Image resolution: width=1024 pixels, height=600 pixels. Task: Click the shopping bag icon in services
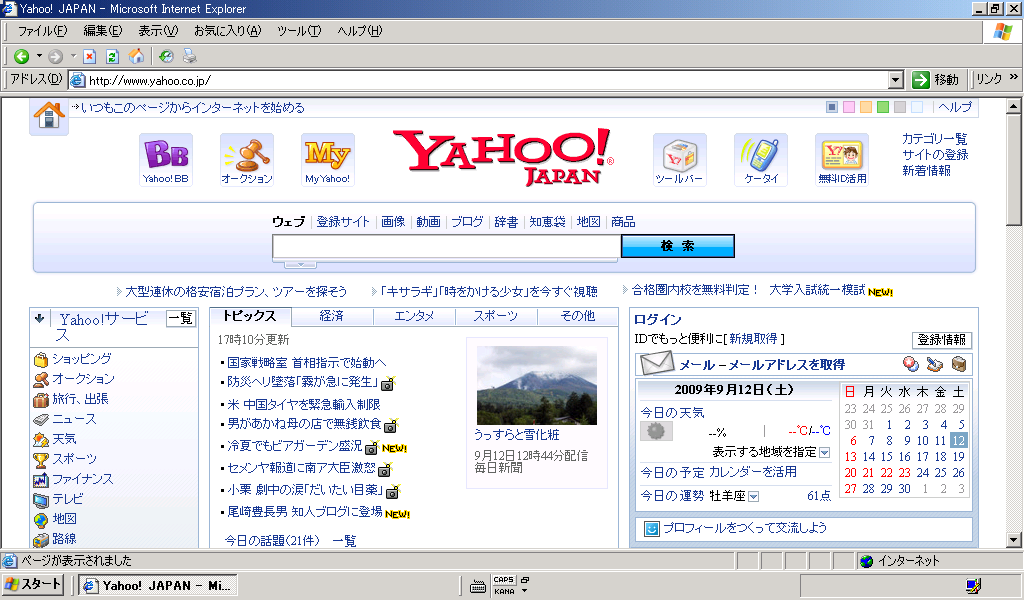41,360
